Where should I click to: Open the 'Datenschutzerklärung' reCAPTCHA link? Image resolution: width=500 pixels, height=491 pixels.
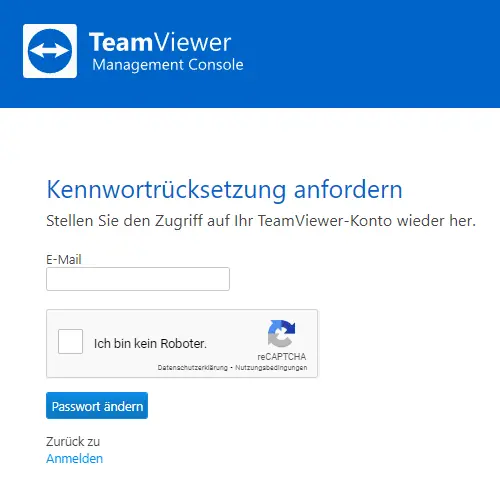pyautogui.click(x=192, y=368)
